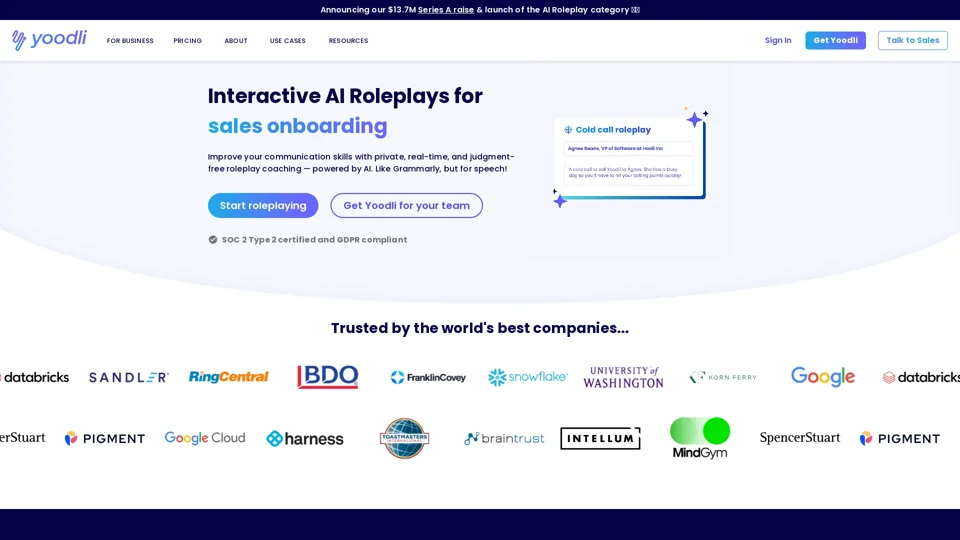Screen dimensions: 960x540
Task: Click the Google logo
Action: point(823,377)
